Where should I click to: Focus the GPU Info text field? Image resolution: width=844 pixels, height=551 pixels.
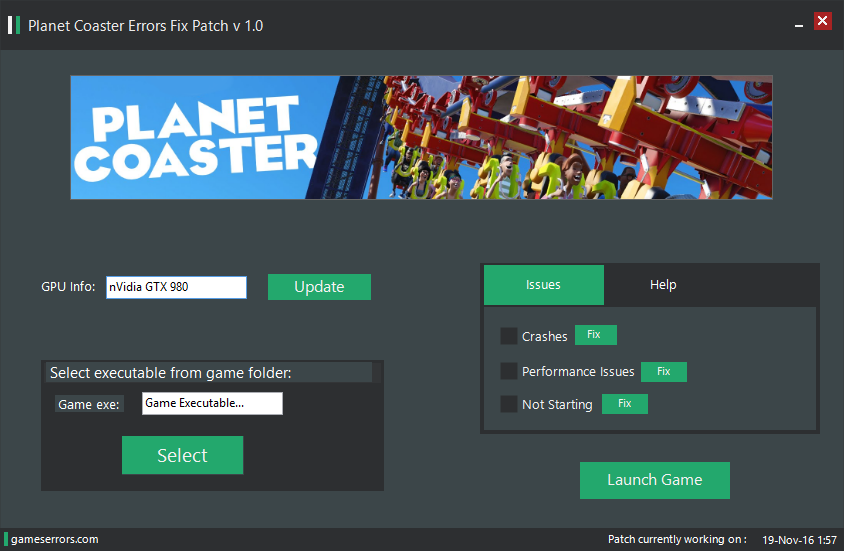pyautogui.click(x=177, y=287)
